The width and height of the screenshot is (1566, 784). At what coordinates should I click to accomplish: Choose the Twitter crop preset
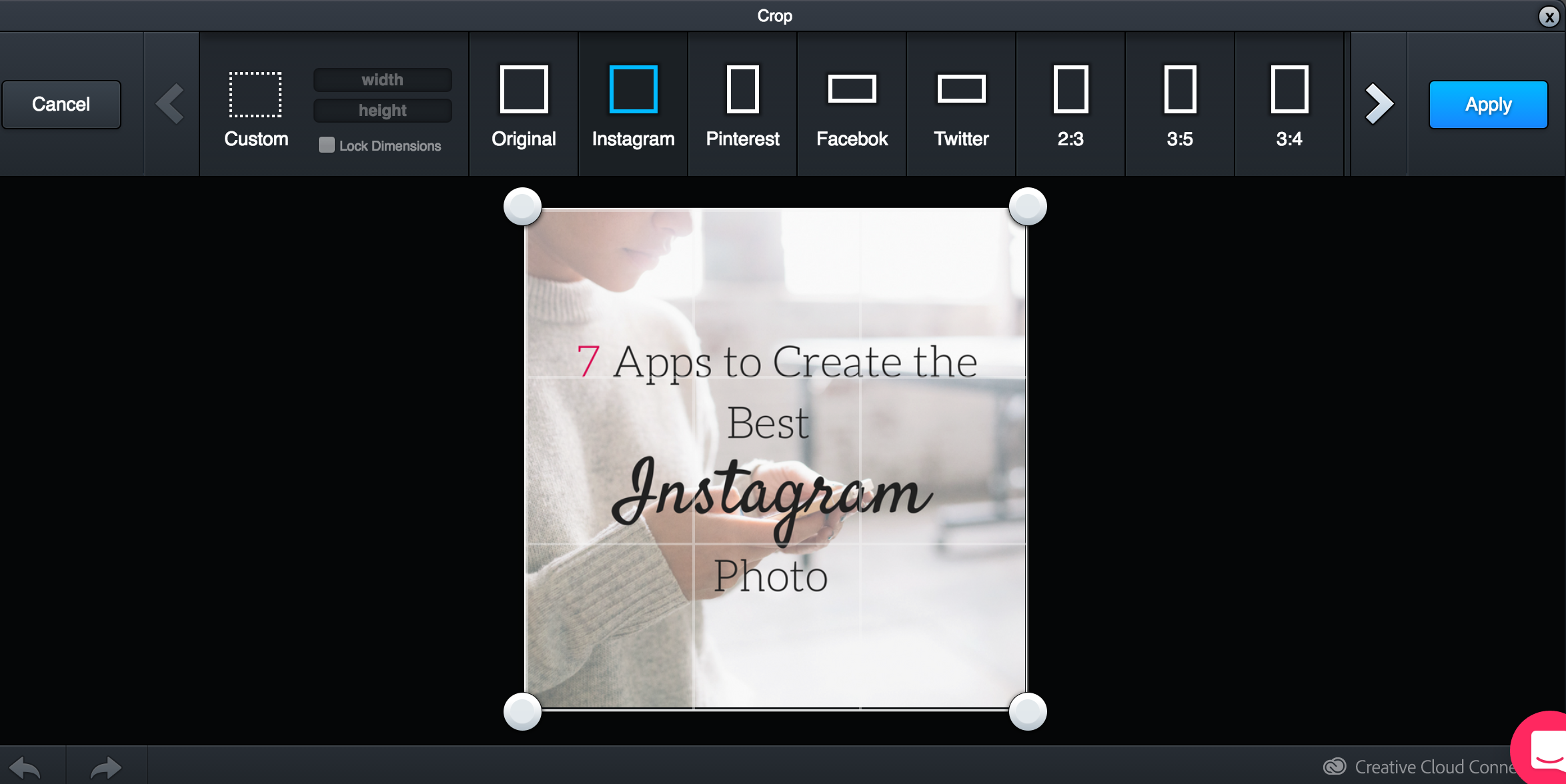[x=961, y=105]
